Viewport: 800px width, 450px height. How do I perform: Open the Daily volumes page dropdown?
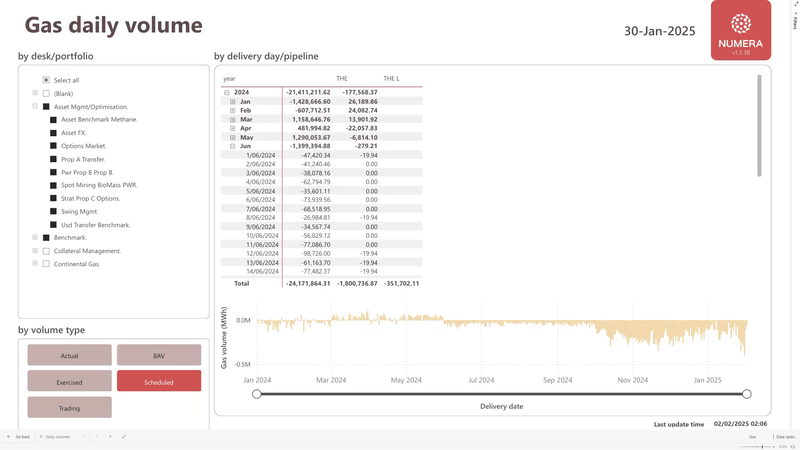coord(84,437)
